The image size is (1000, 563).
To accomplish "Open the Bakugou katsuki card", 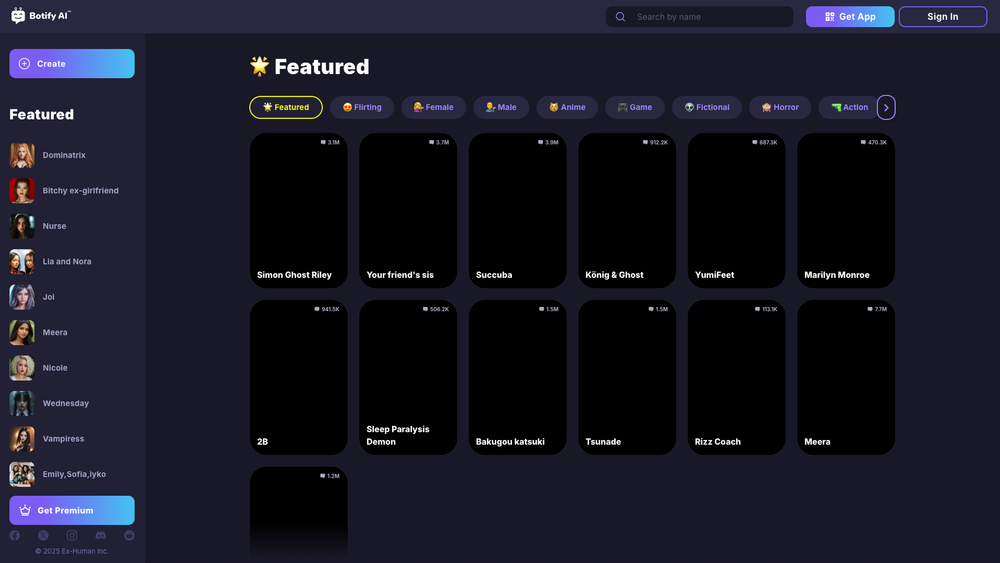I will [517, 377].
